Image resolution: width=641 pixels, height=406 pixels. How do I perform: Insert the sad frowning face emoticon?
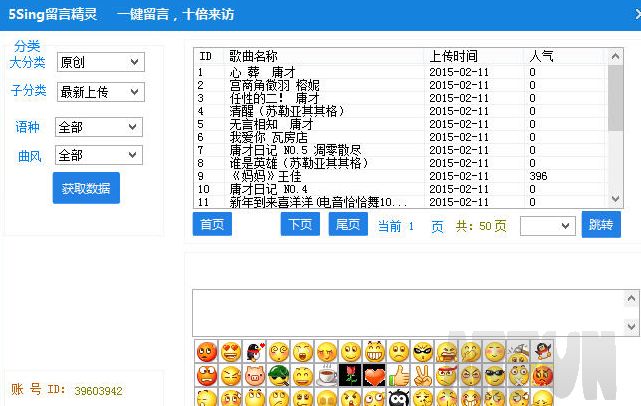point(399,351)
